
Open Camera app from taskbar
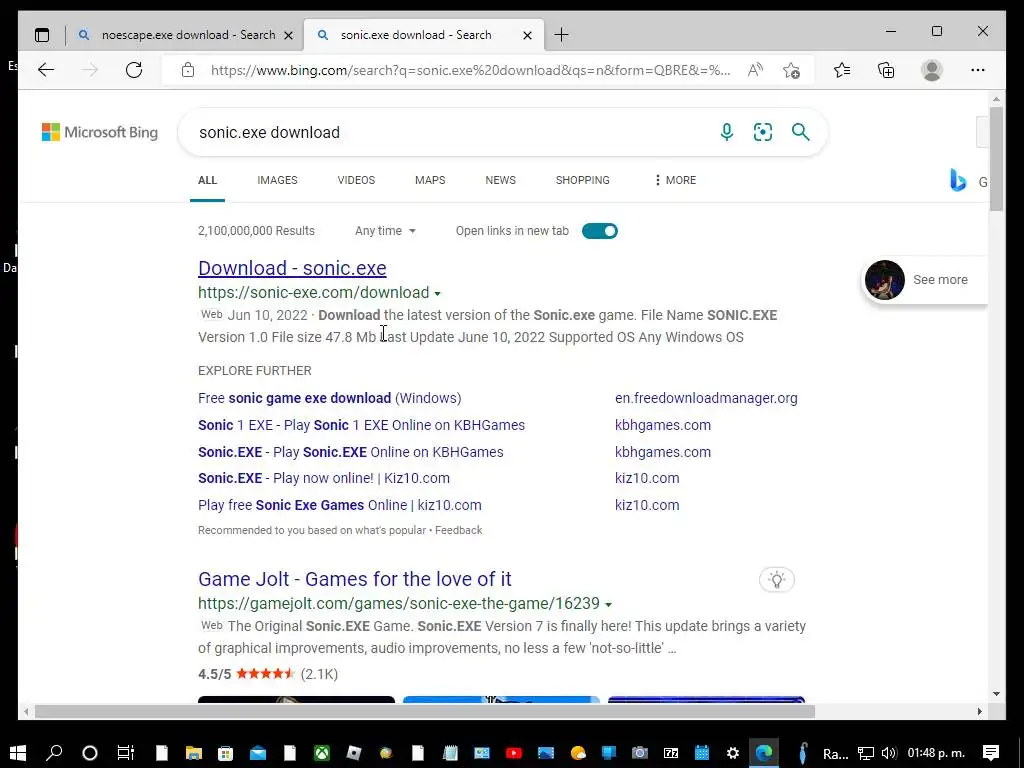pyautogui.click(x=639, y=753)
